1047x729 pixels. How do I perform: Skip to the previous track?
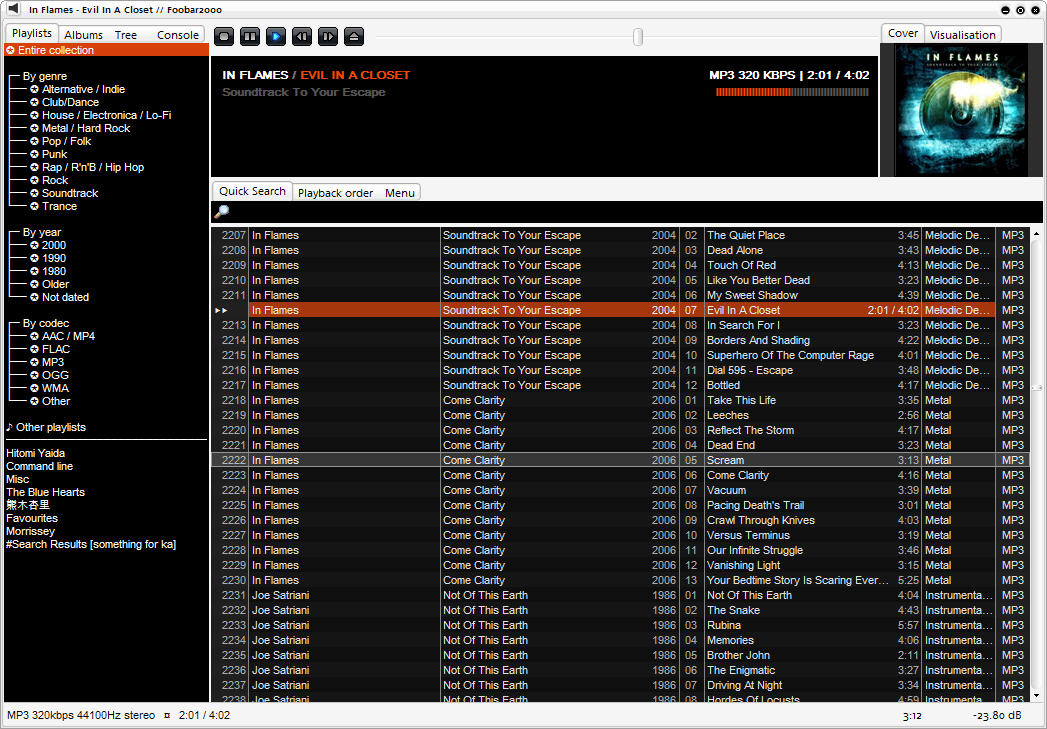302,37
